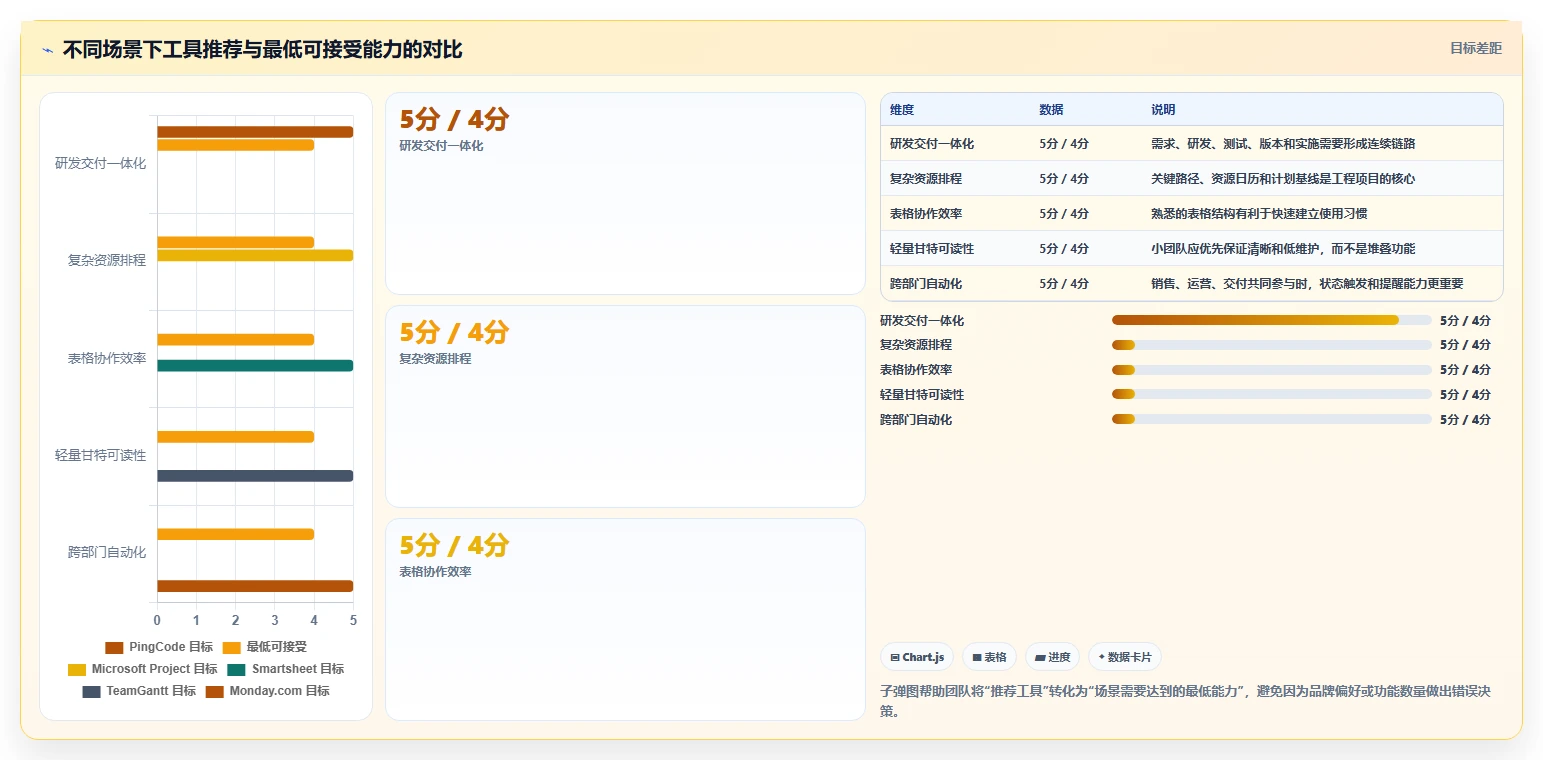The width and height of the screenshot is (1543, 760).
Task: Open the 研发交付一体化 data card
Action: point(625,194)
